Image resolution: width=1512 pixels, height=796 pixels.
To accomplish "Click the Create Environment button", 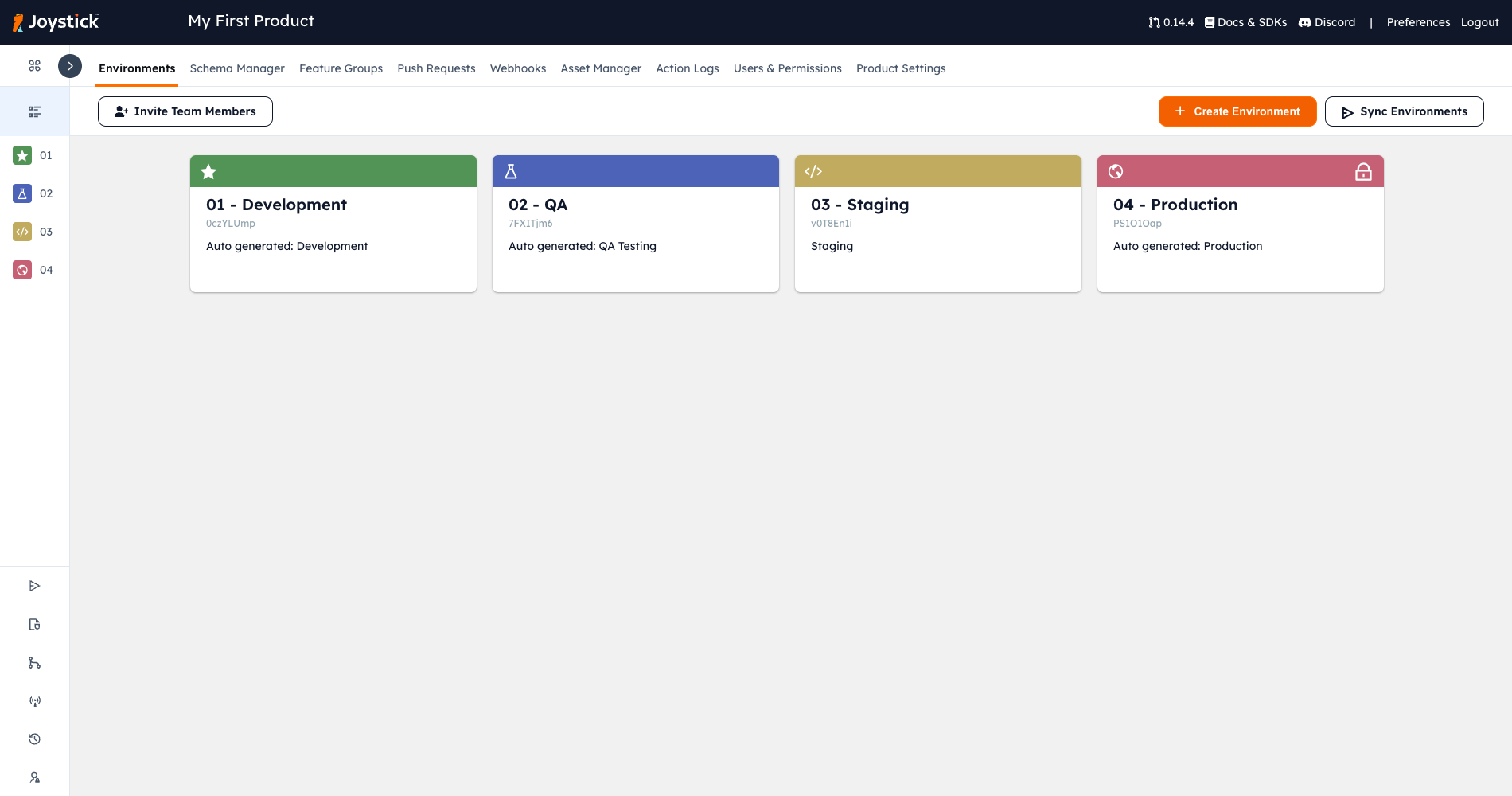I will click(x=1237, y=111).
